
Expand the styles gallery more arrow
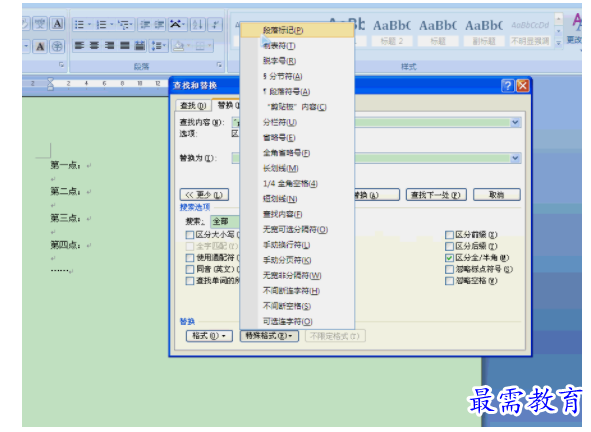559,43
